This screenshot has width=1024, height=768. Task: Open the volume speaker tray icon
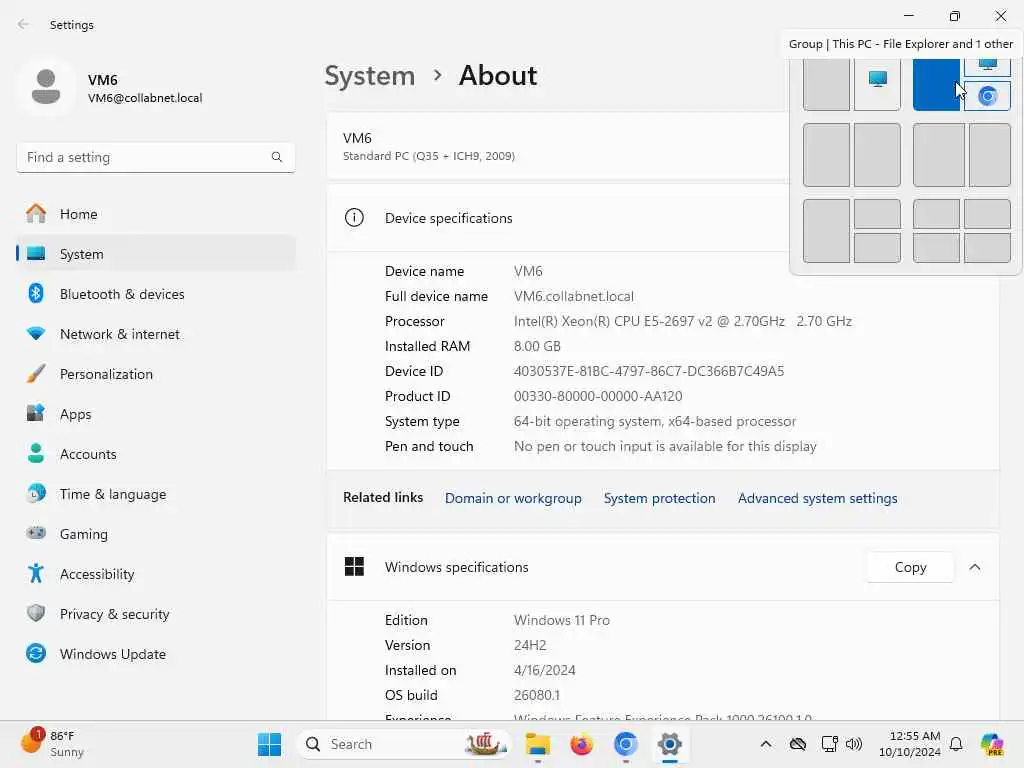coord(854,744)
